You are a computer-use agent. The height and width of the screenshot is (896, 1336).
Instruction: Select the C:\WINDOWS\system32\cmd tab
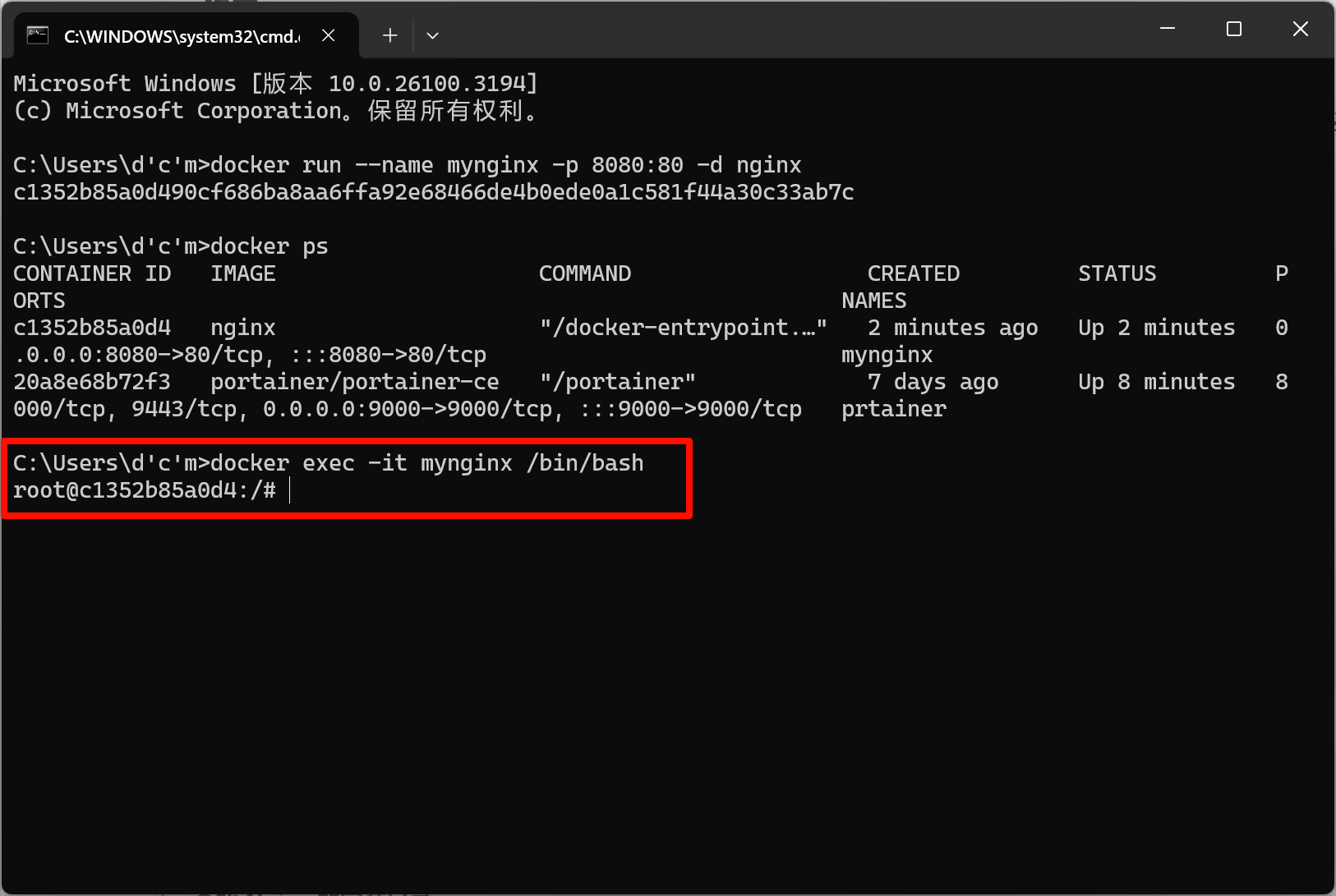point(181,36)
